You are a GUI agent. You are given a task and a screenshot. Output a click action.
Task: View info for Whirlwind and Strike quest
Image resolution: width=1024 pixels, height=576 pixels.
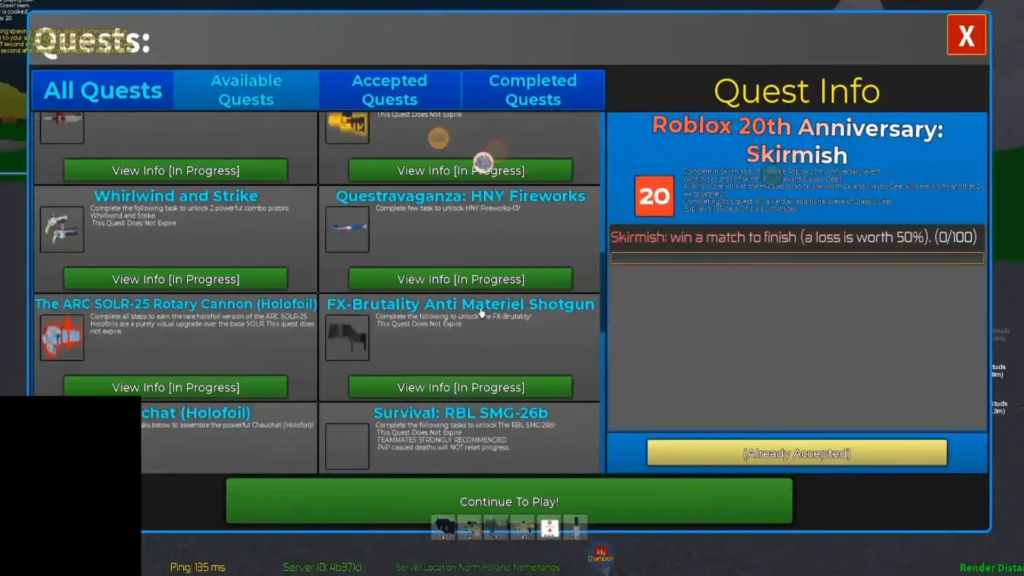point(176,279)
